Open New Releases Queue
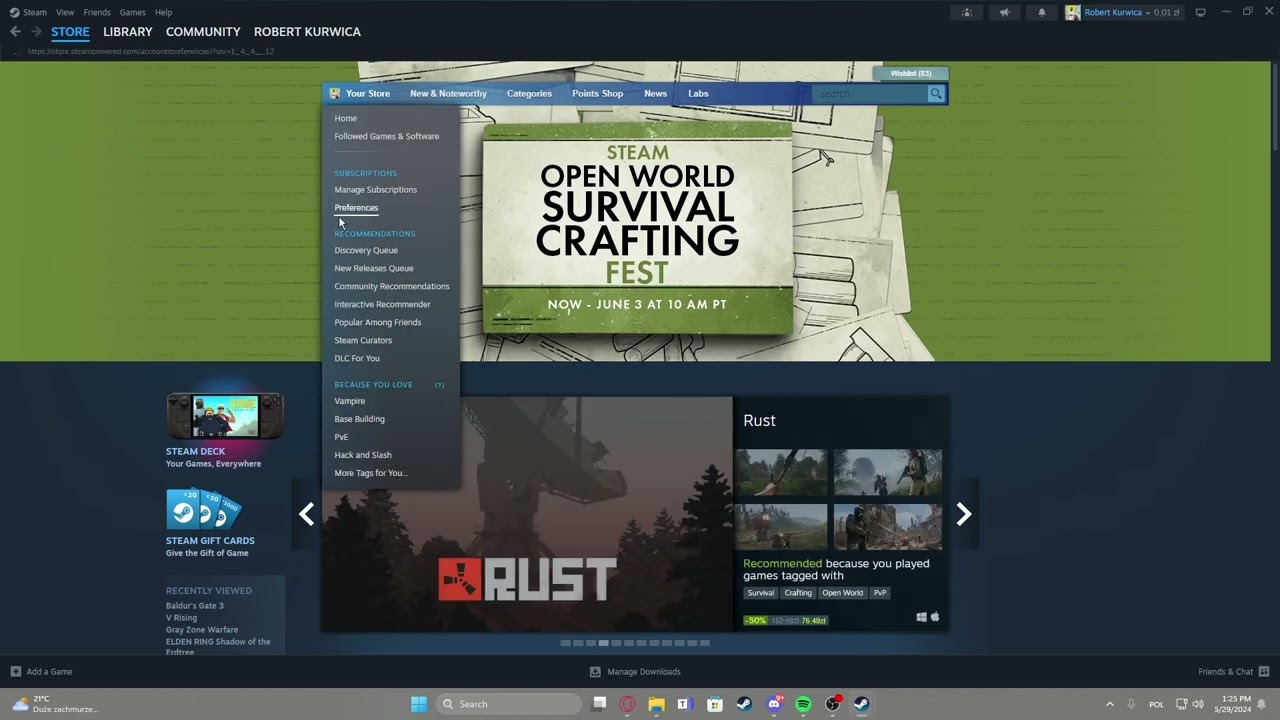 pos(373,269)
